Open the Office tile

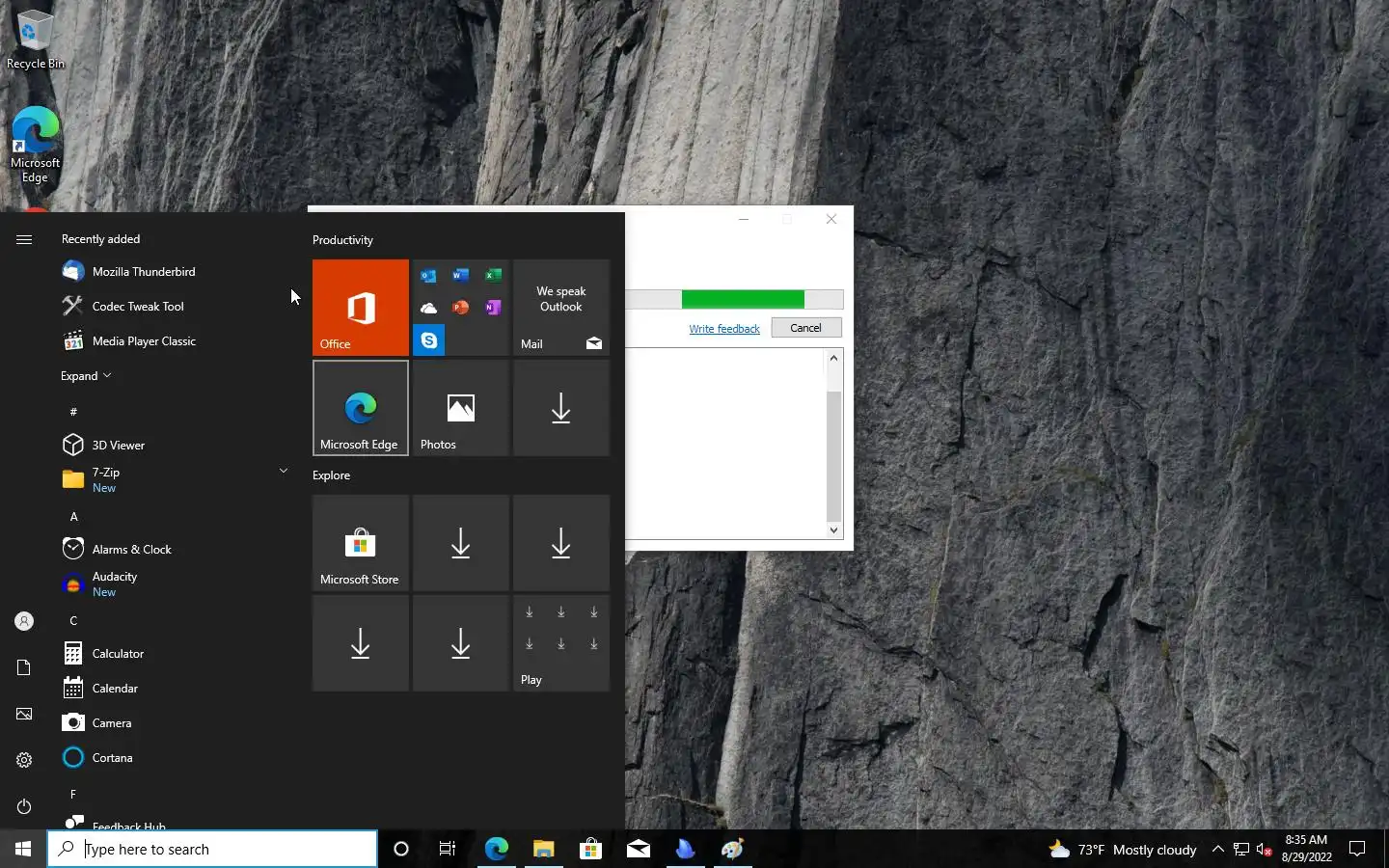361,308
